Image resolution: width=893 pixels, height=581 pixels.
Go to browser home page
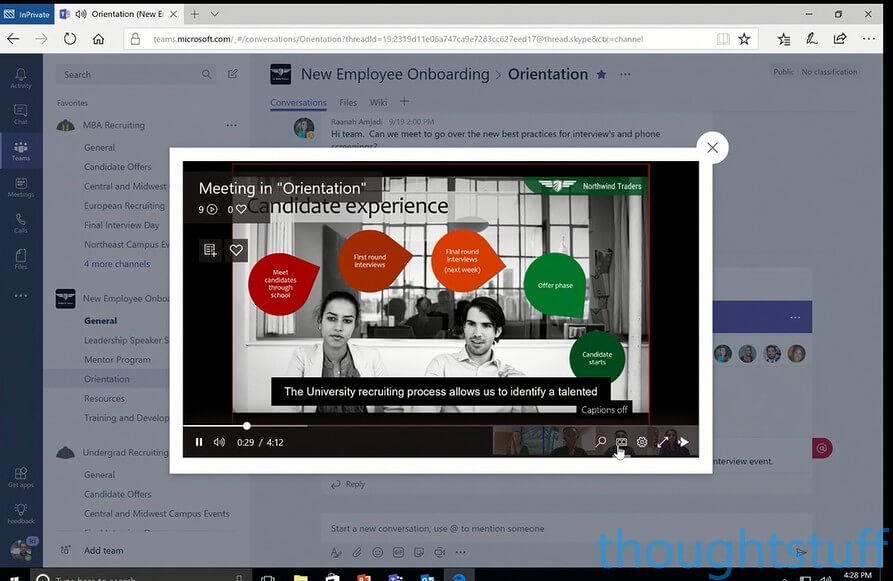[99, 39]
